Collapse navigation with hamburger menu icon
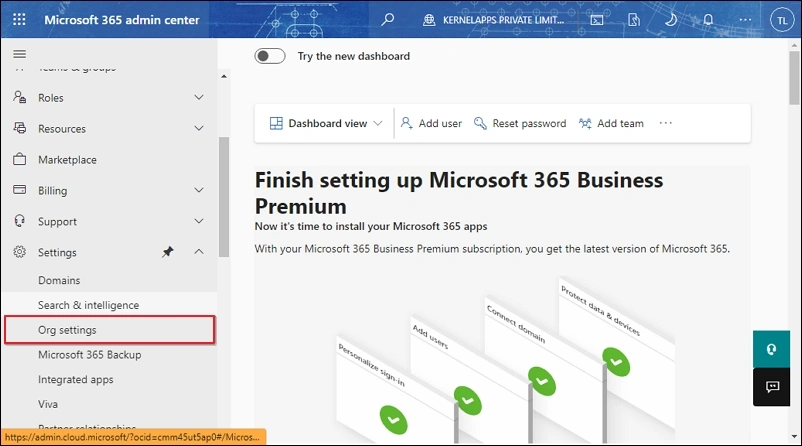802x446 pixels. [19, 54]
